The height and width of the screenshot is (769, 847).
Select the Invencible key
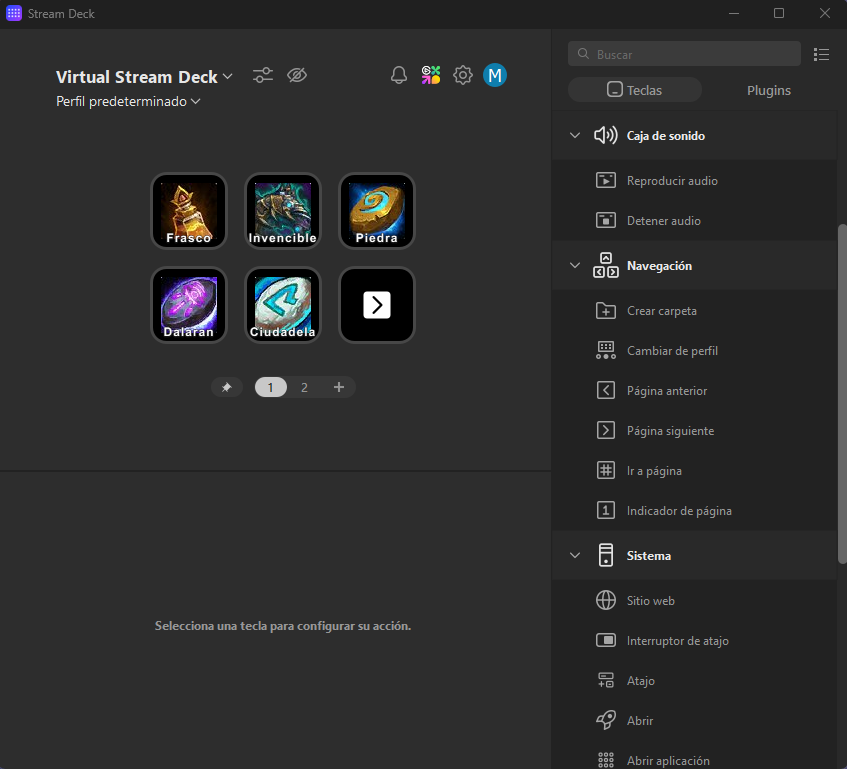[x=283, y=211]
